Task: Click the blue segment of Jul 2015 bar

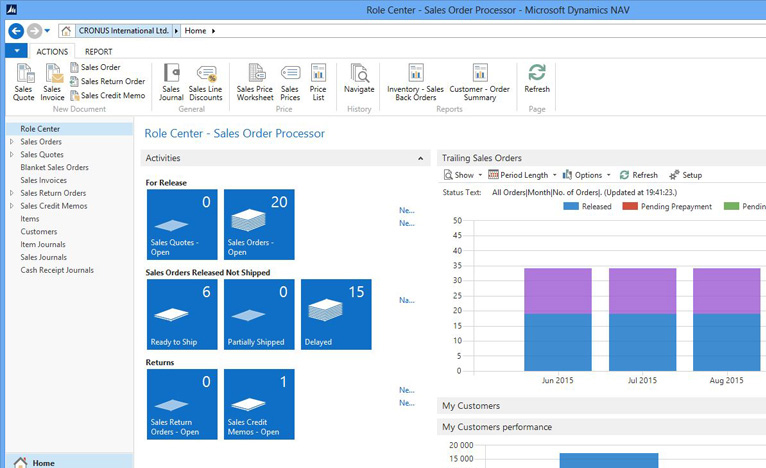Action: pos(642,342)
